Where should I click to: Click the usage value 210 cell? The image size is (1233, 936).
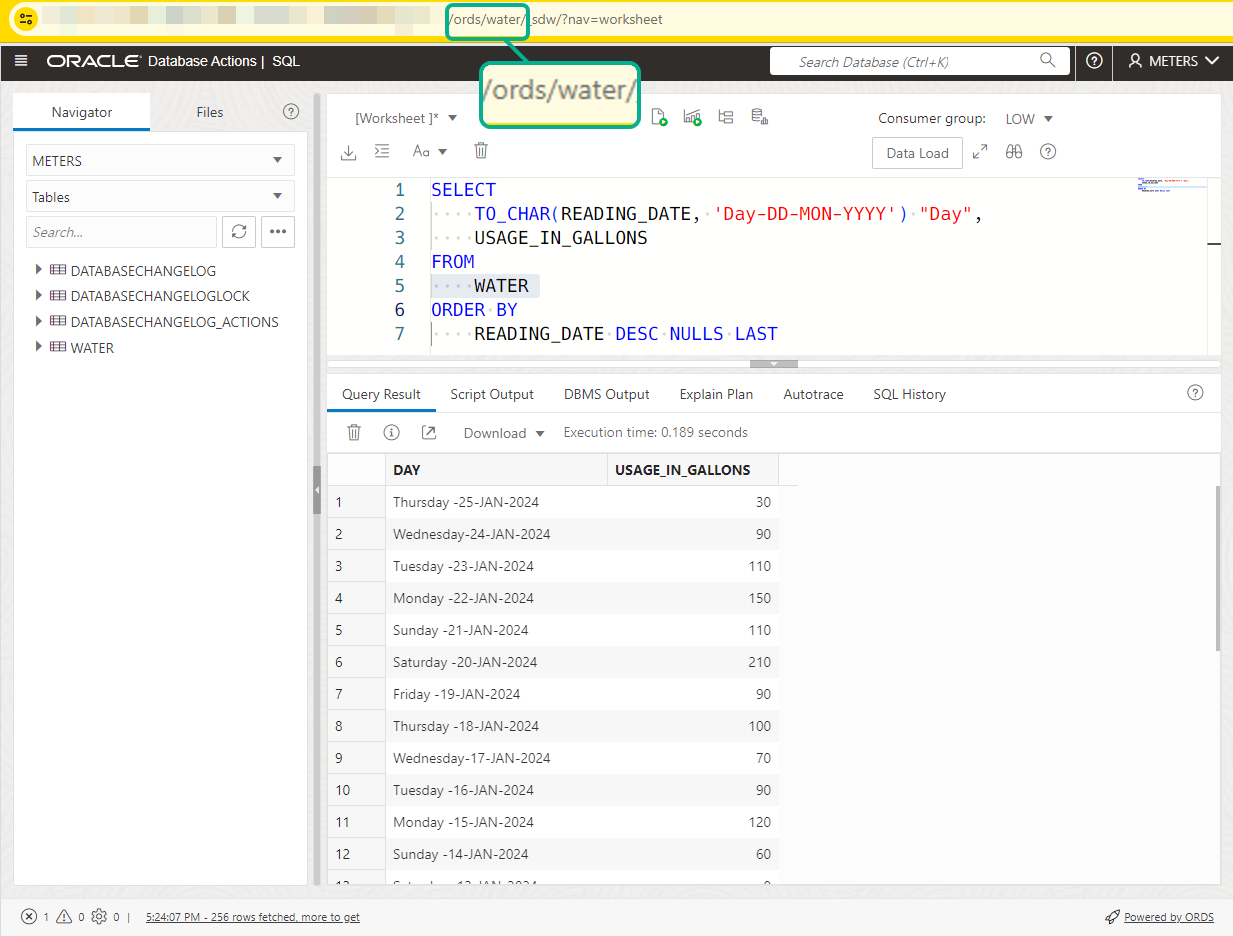693,662
